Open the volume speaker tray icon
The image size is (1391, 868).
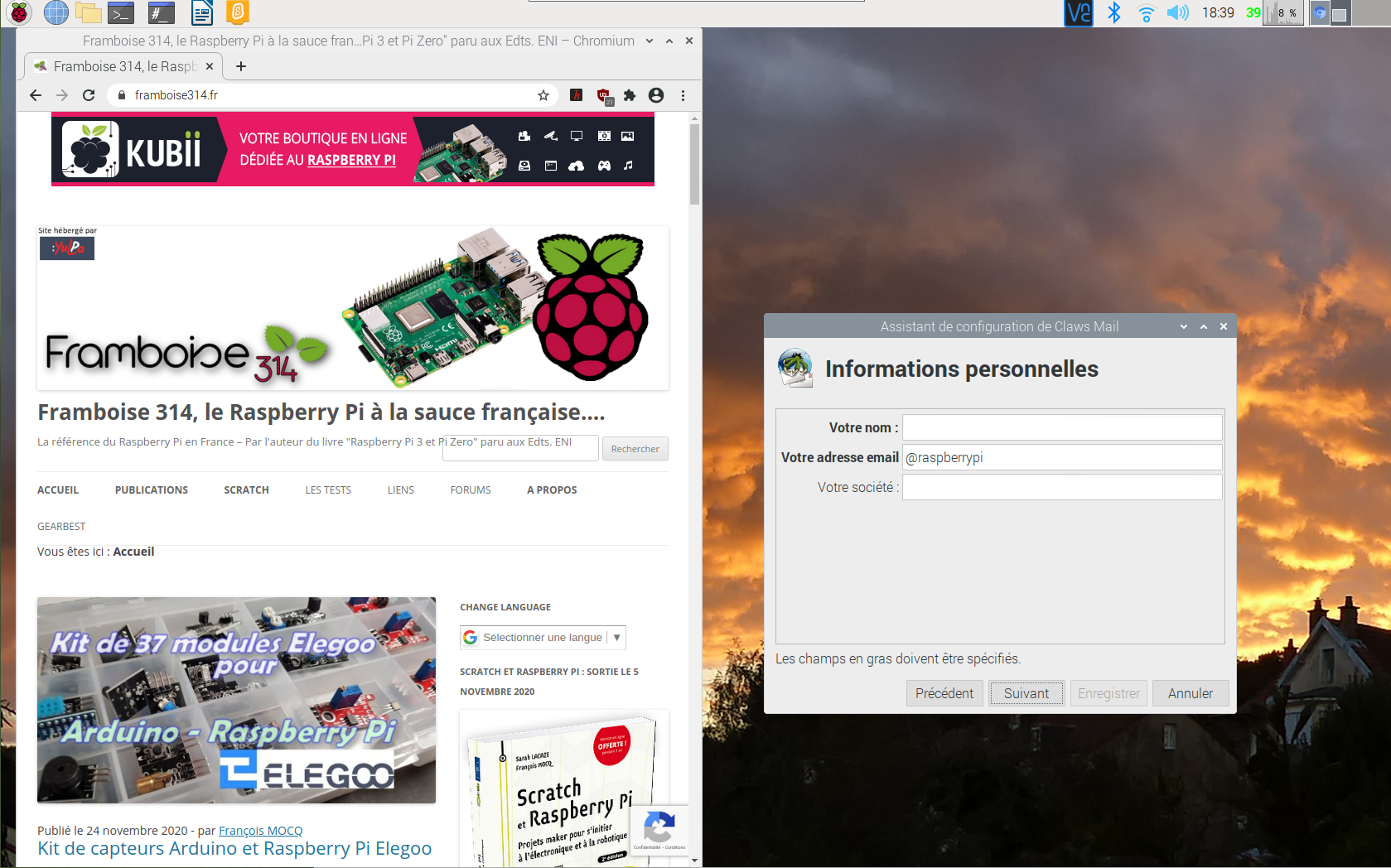pos(1177,12)
